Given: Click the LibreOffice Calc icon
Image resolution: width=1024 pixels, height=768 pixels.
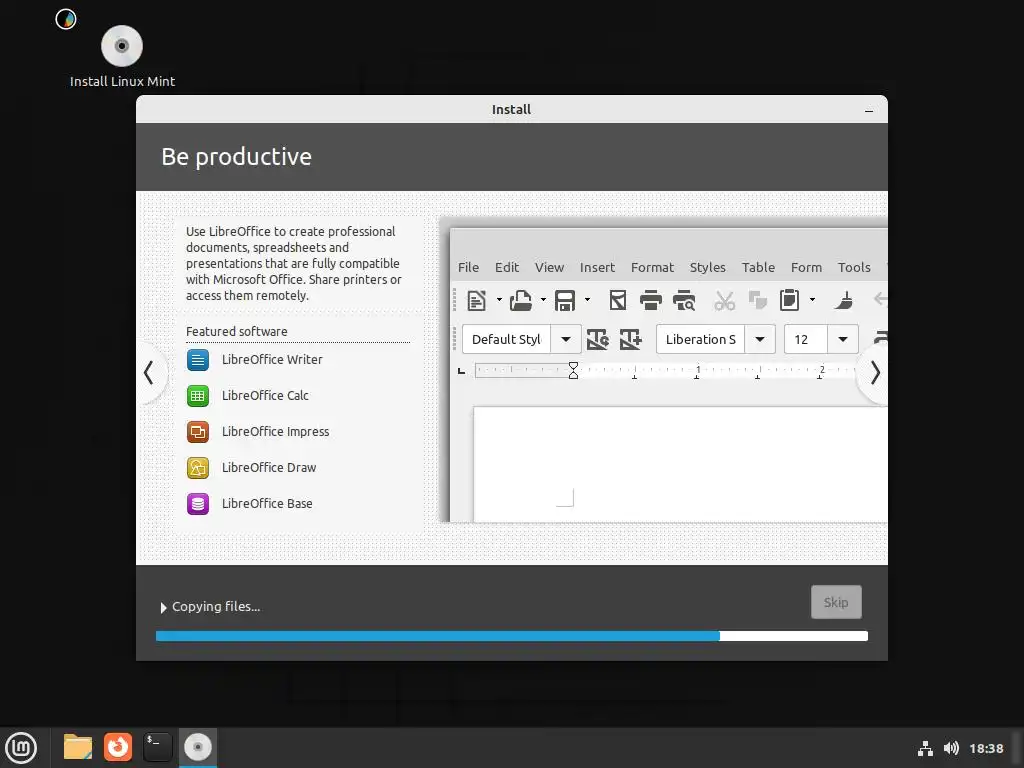Looking at the screenshot, I should tap(198, 396).
